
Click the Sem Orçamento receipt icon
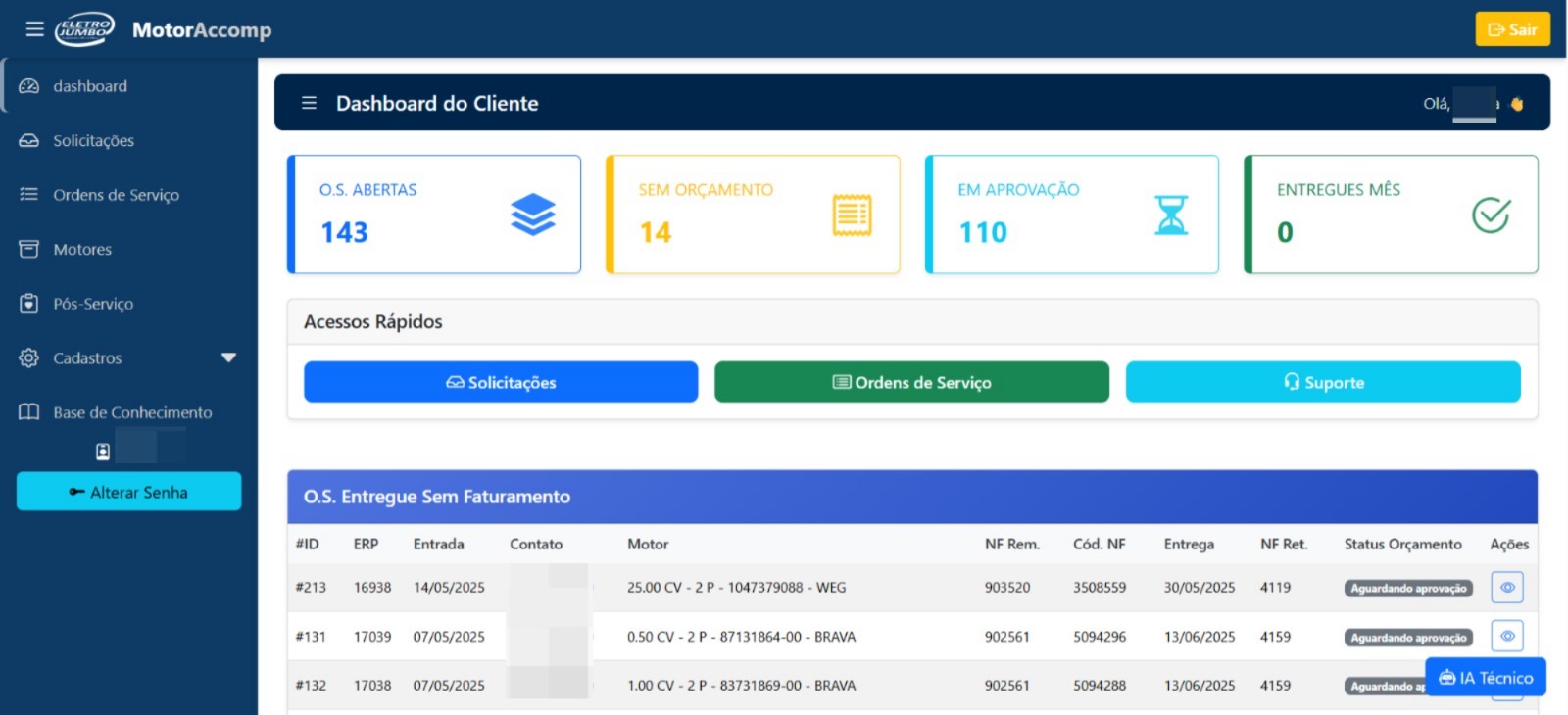tap(852, 214)
